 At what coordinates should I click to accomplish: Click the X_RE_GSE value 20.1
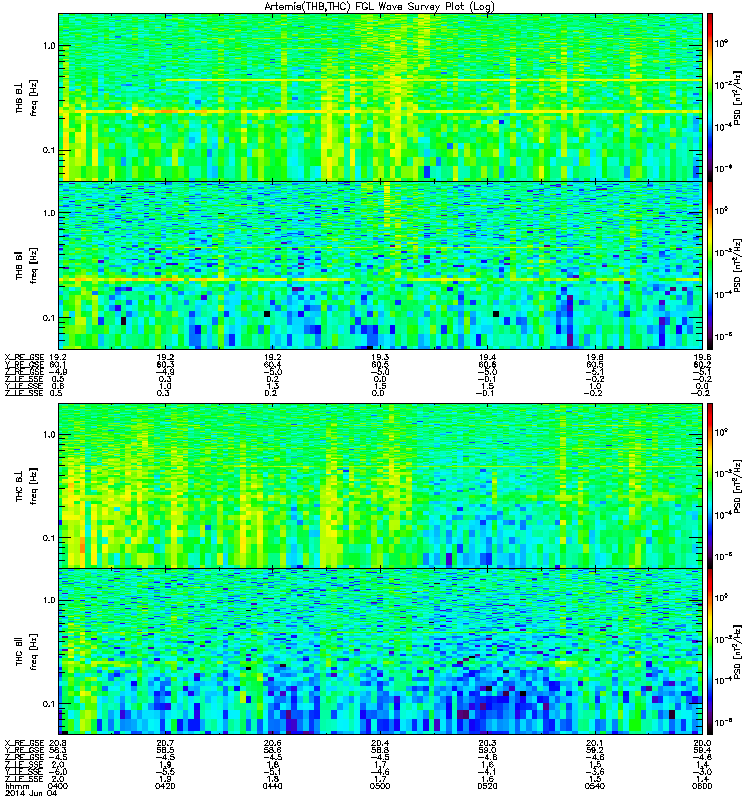point(594,743)
